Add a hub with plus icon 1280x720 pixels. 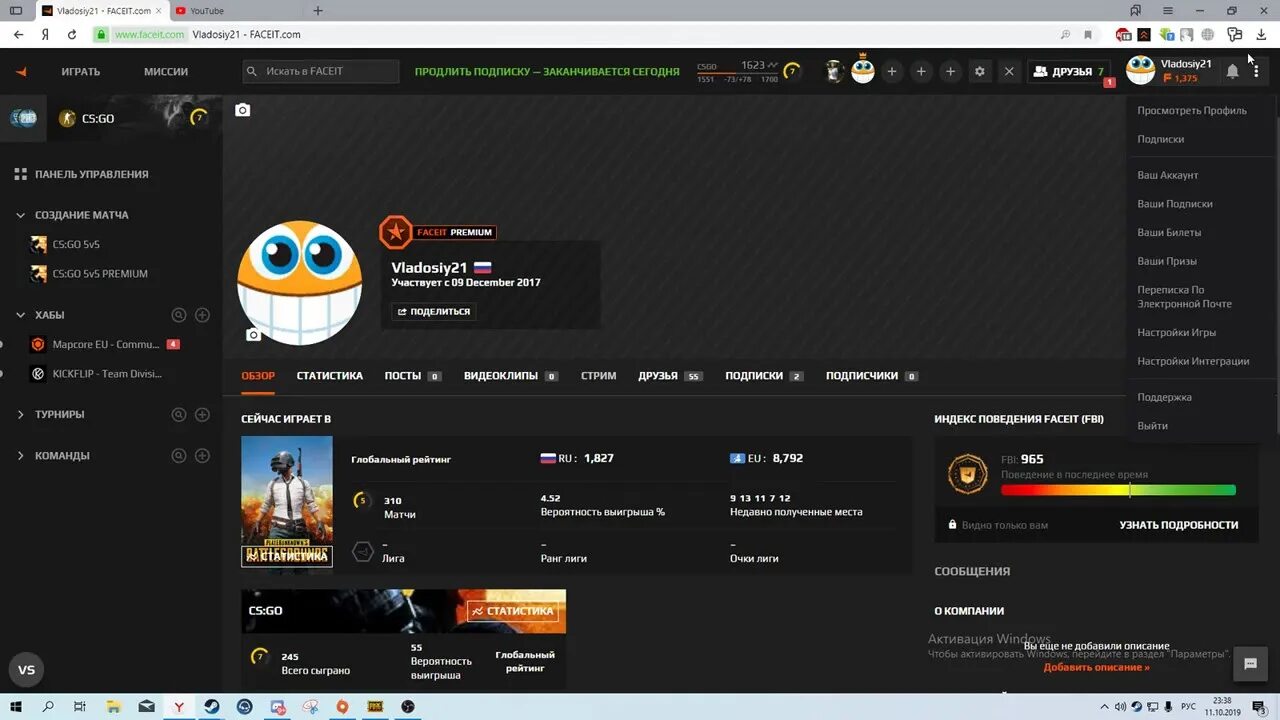[202, 315]
